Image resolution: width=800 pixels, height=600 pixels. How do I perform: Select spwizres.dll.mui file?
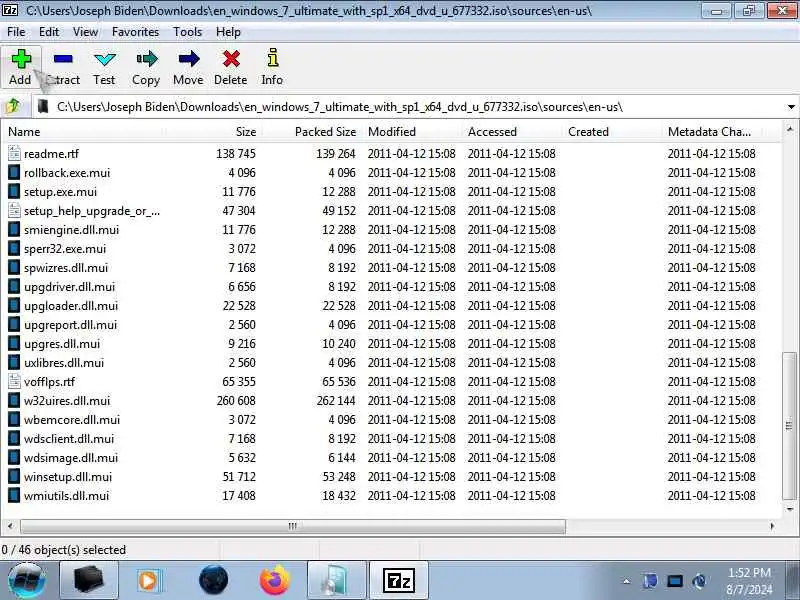pos(66,267)
